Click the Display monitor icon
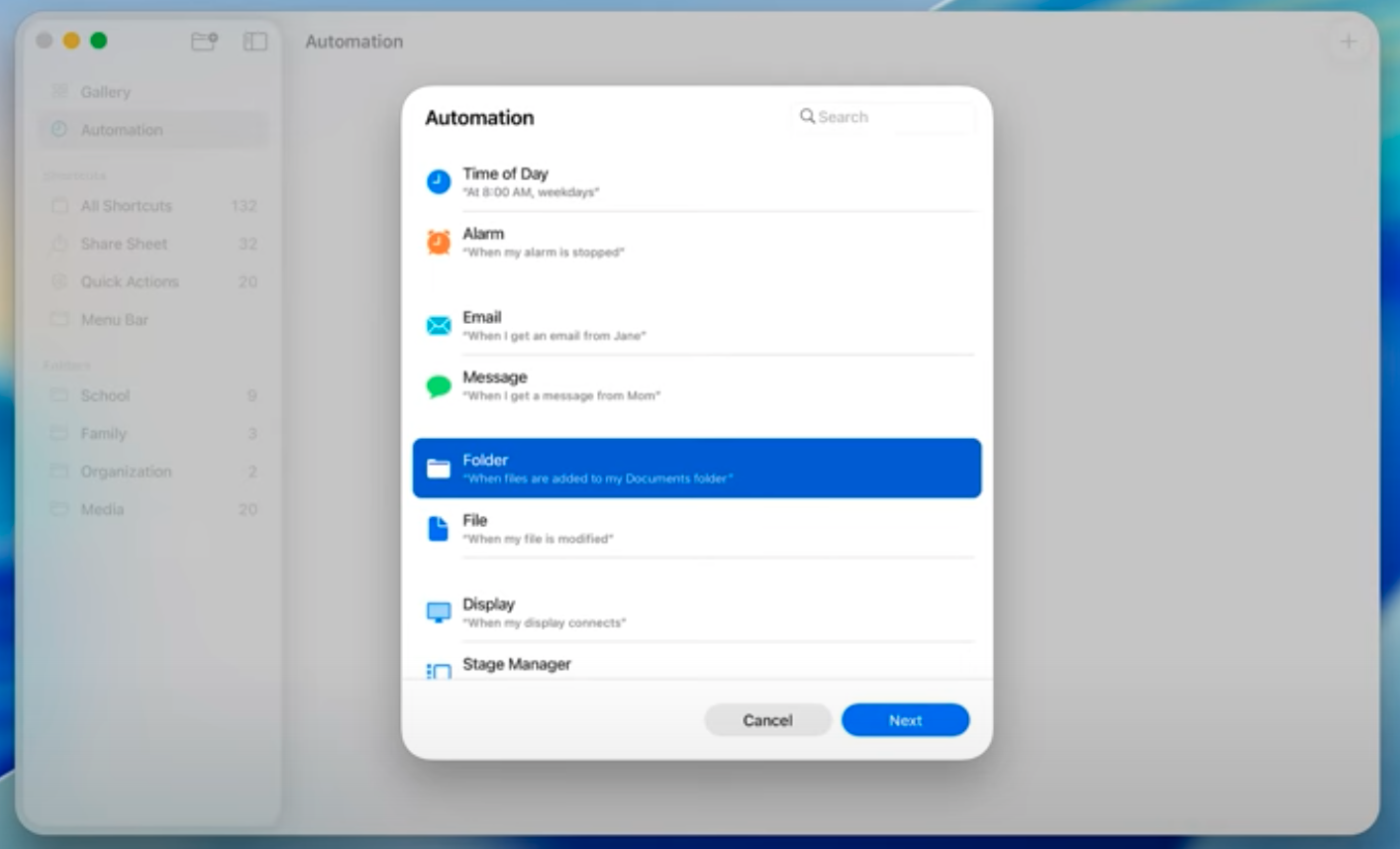The image size is (1400, 849). 439,612
